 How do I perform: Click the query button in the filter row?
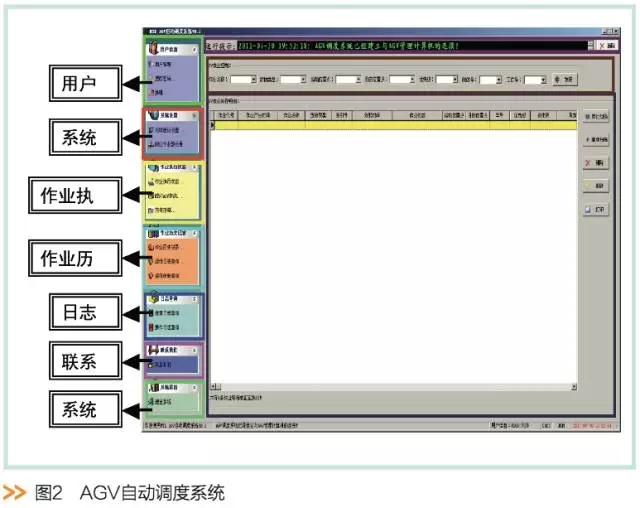click(566, 79)
